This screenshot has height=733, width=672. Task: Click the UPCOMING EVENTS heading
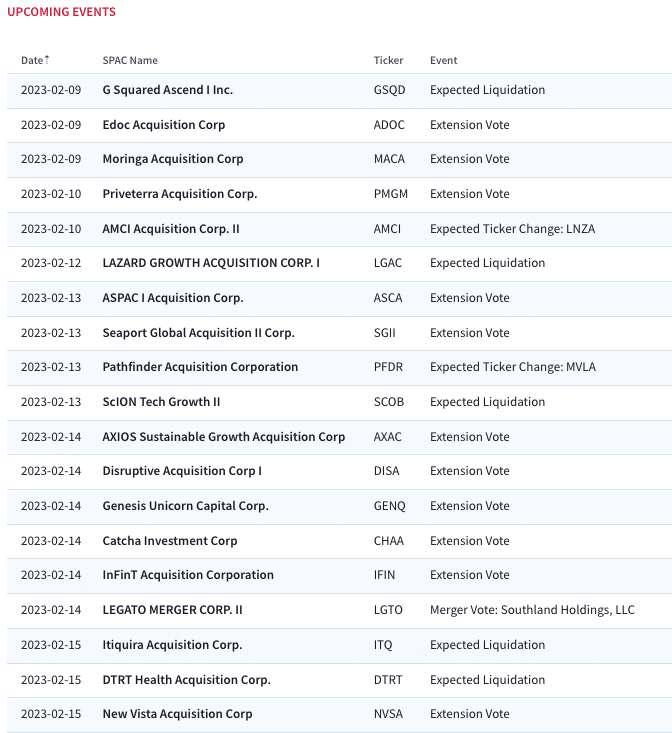[61, 12]
